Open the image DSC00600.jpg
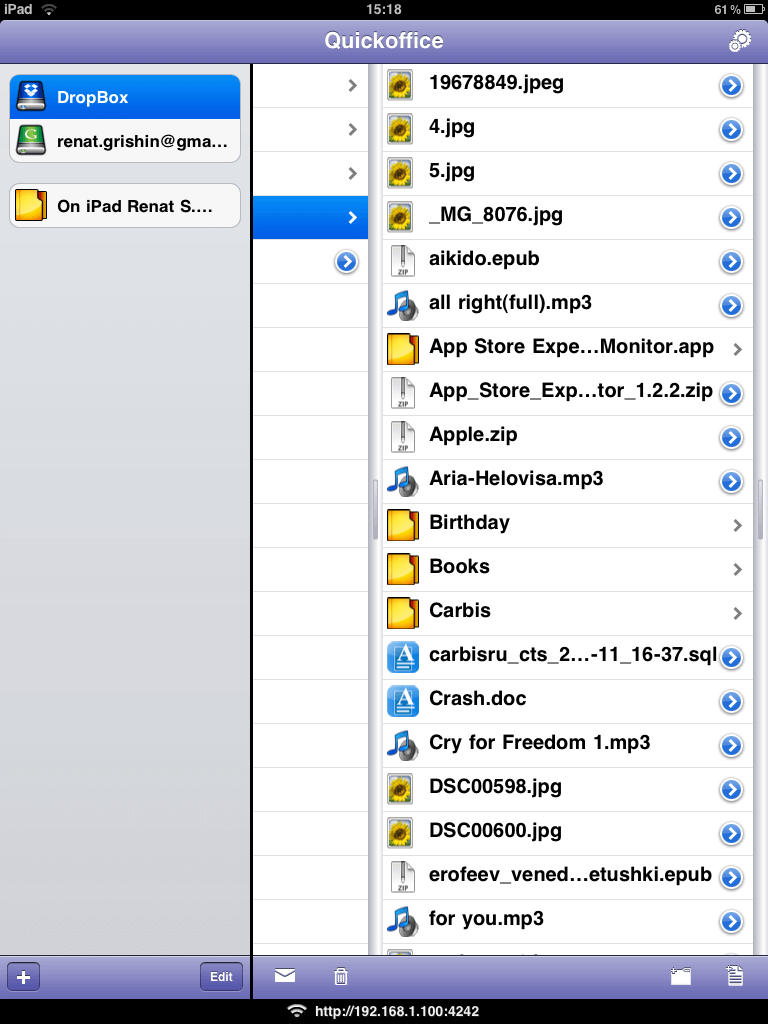 [568, 833]
